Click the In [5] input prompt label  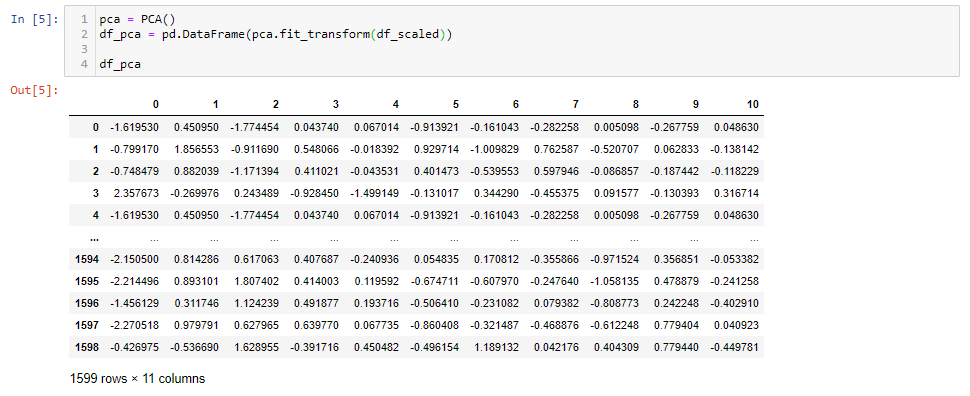tap(35, 19)
